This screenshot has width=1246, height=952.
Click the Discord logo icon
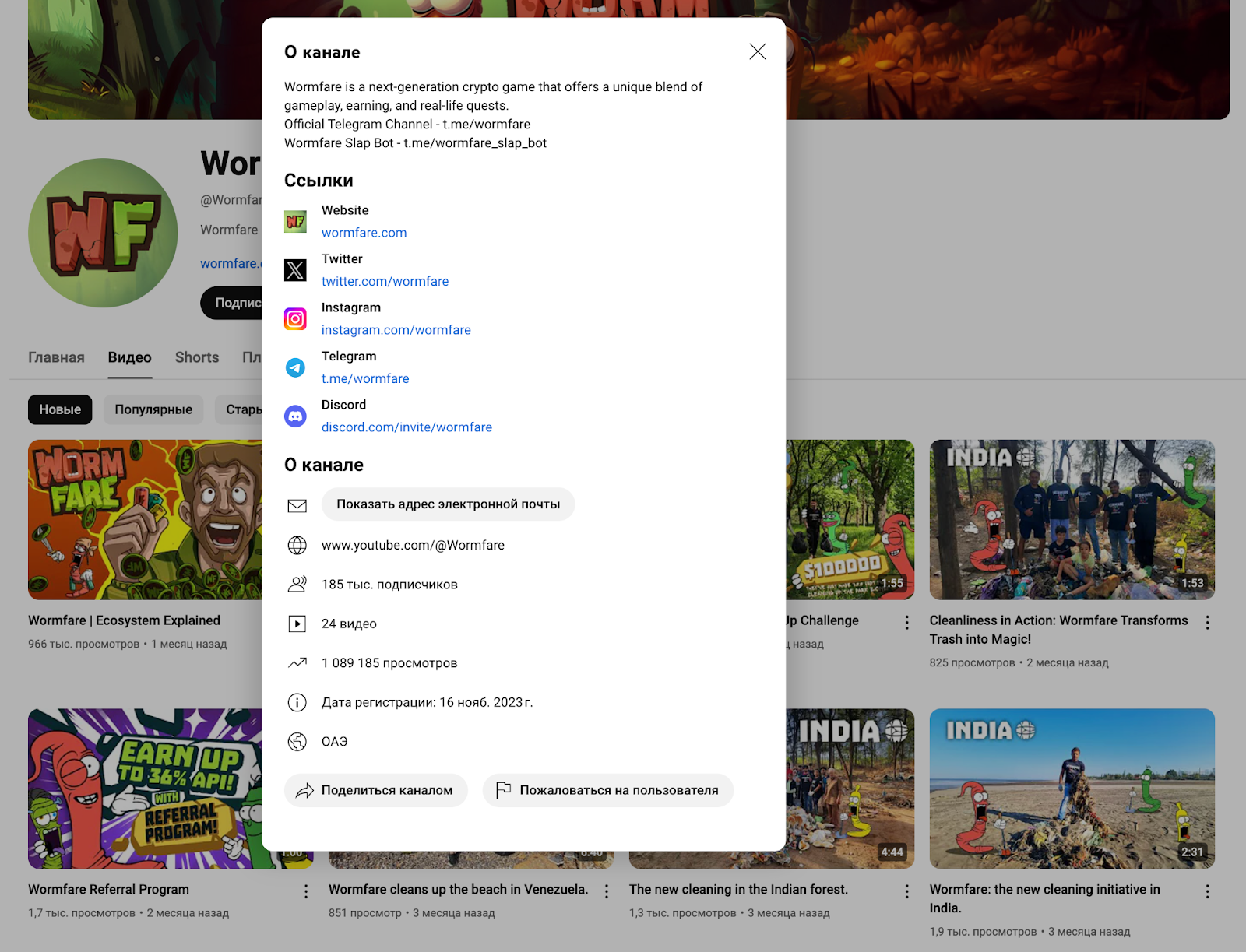click(295, 416)
